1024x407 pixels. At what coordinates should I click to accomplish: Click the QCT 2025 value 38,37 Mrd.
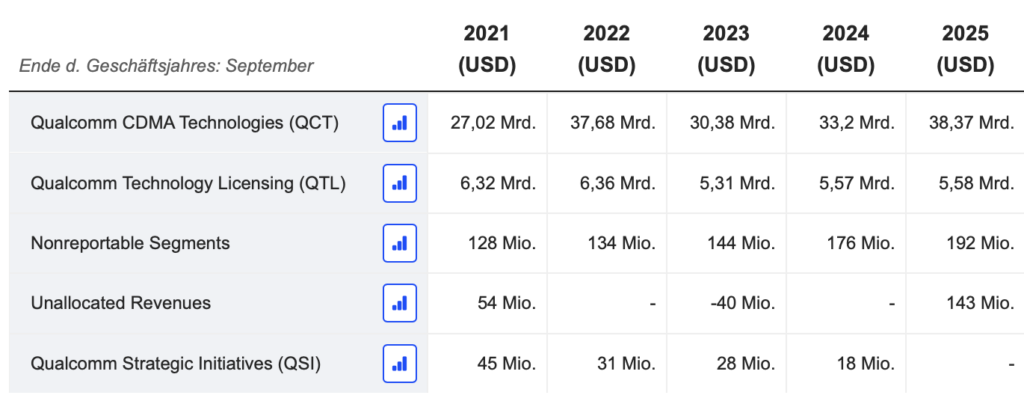pyautogui.click(x=972, y=123)
